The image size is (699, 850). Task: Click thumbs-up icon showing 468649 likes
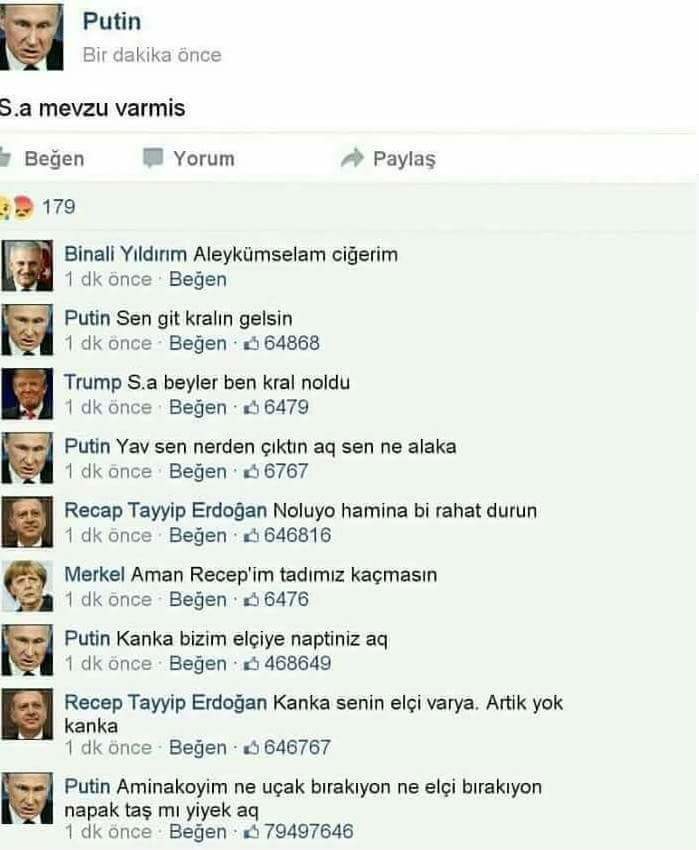pyautogui.click(x=251, y=664)
